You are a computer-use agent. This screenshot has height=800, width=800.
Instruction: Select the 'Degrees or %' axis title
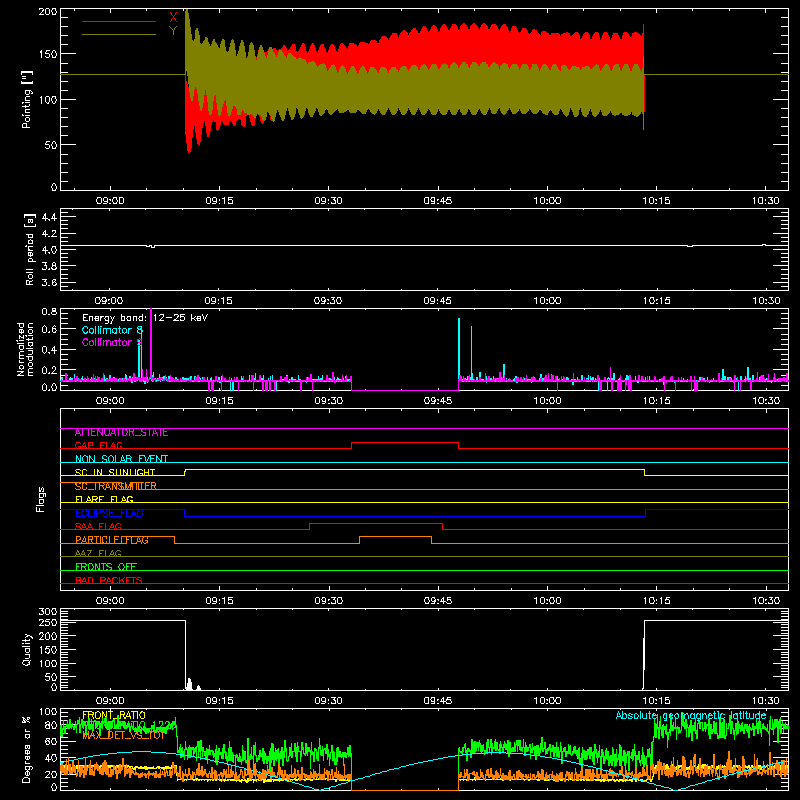tap(27, 749)
